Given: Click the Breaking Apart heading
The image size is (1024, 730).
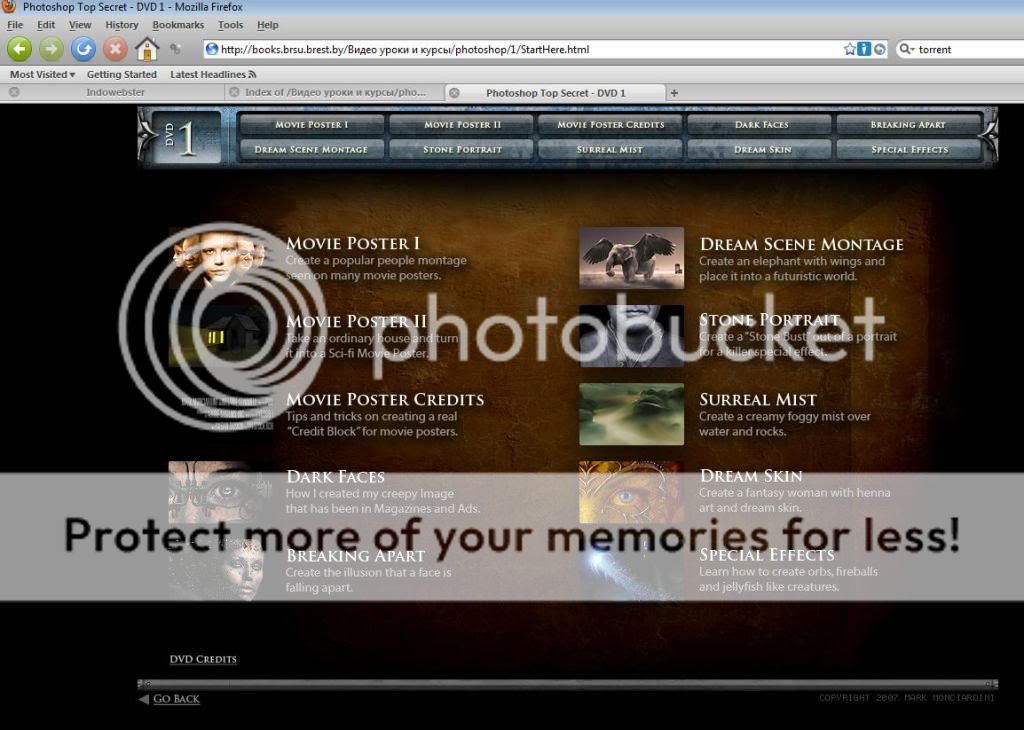Looking at the screenshot, I should click(x=355, y=555).
